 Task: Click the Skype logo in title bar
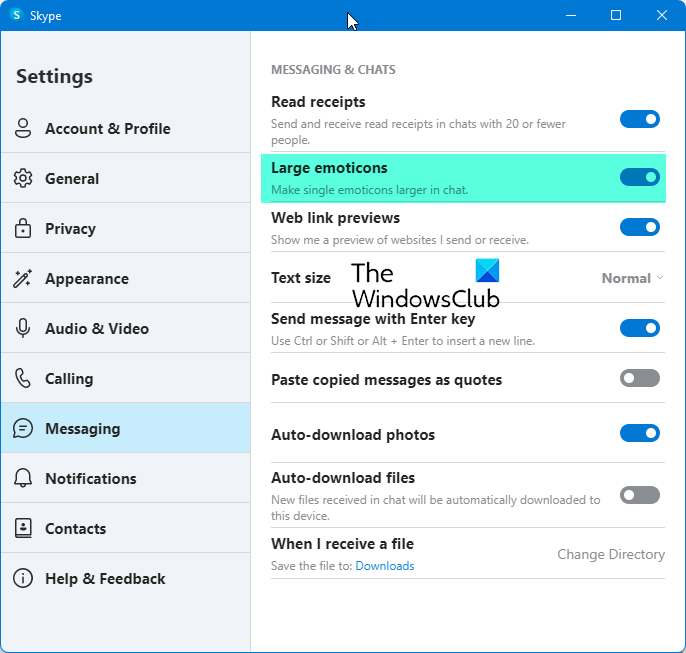[x=17, y=15]
